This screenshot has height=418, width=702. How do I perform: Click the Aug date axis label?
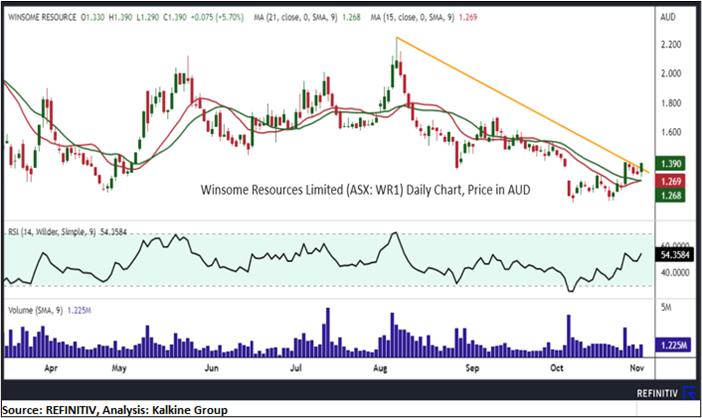point(380,368)
